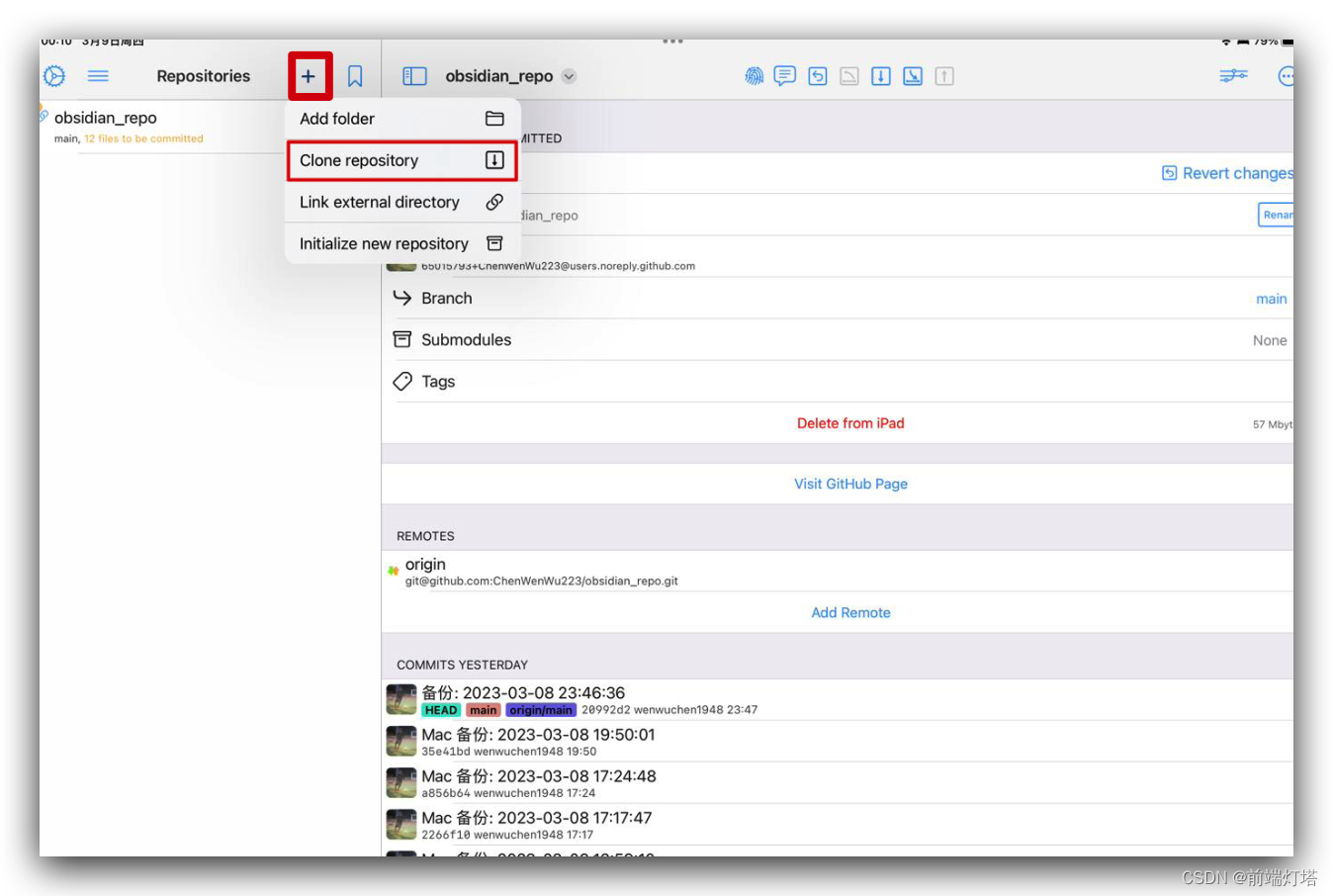Choose Clone repository from the menu
This screenshot has width=1333, height=896.
[402, 160]
